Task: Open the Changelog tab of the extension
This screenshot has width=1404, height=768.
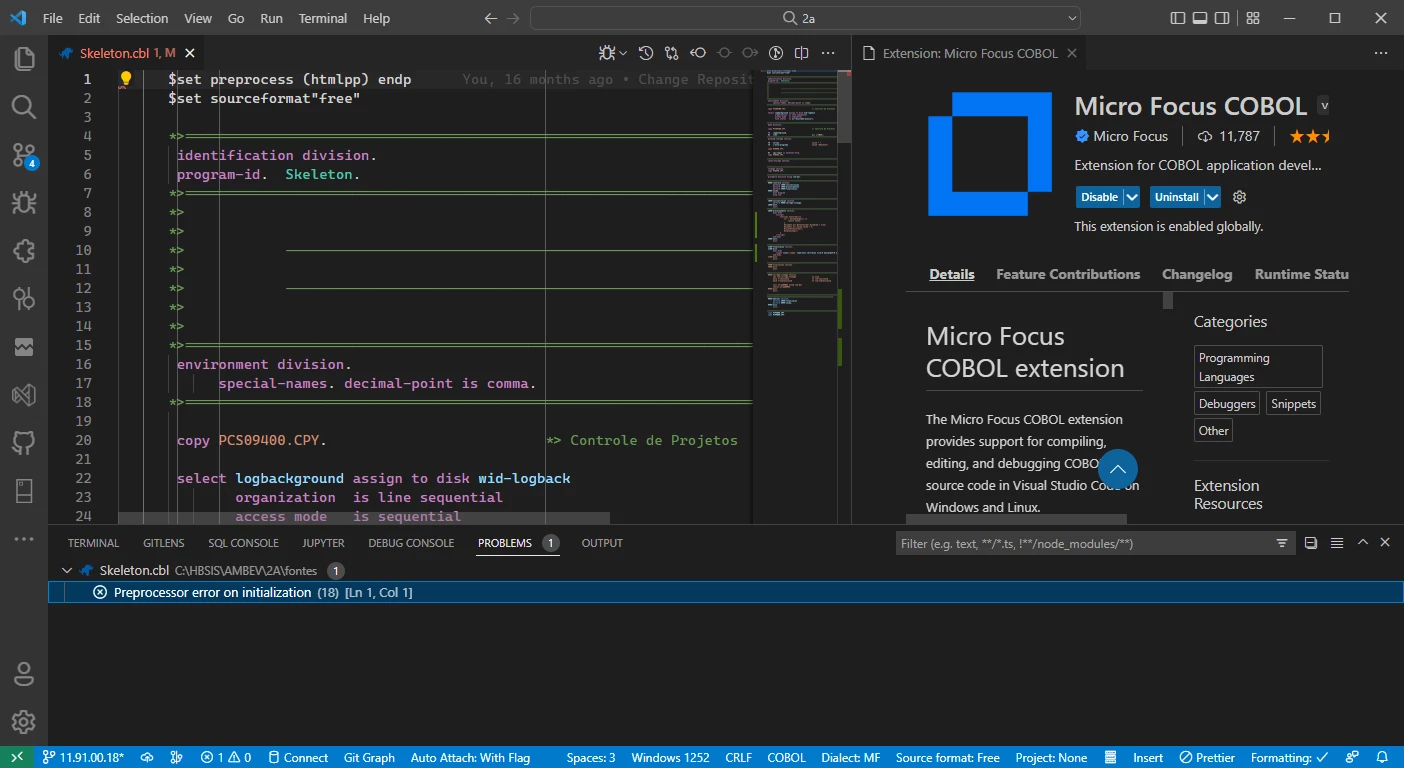Action: (1197, 274)
